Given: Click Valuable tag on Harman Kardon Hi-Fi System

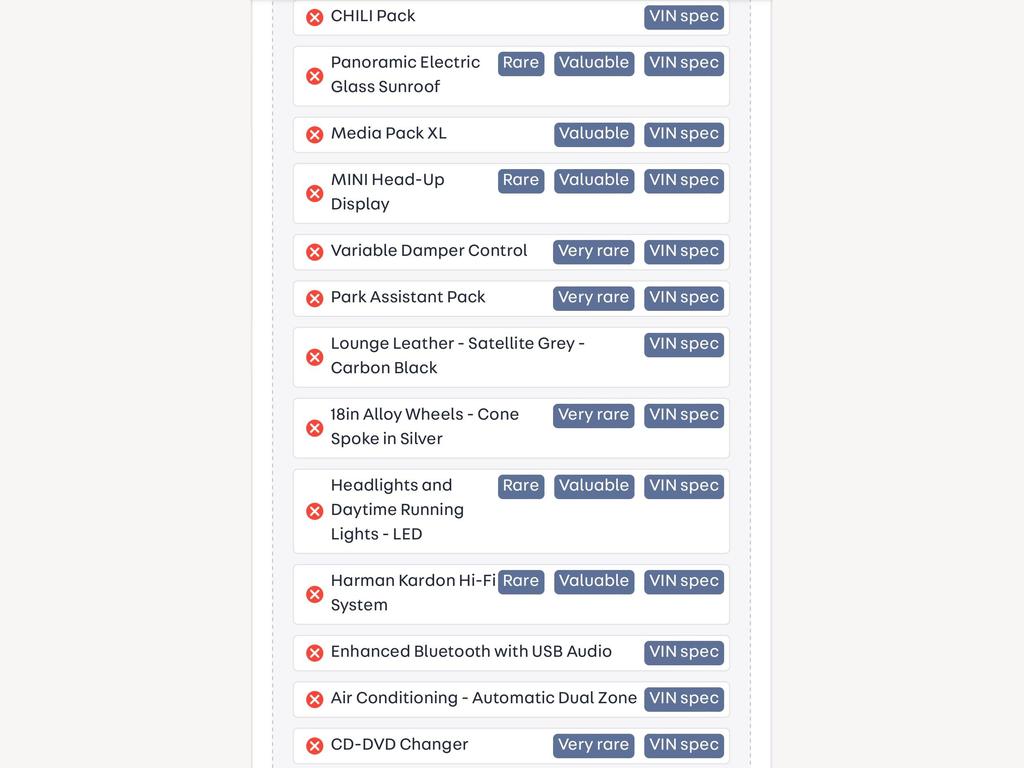Looking at the screenshot, I should [x=594, y=582].
